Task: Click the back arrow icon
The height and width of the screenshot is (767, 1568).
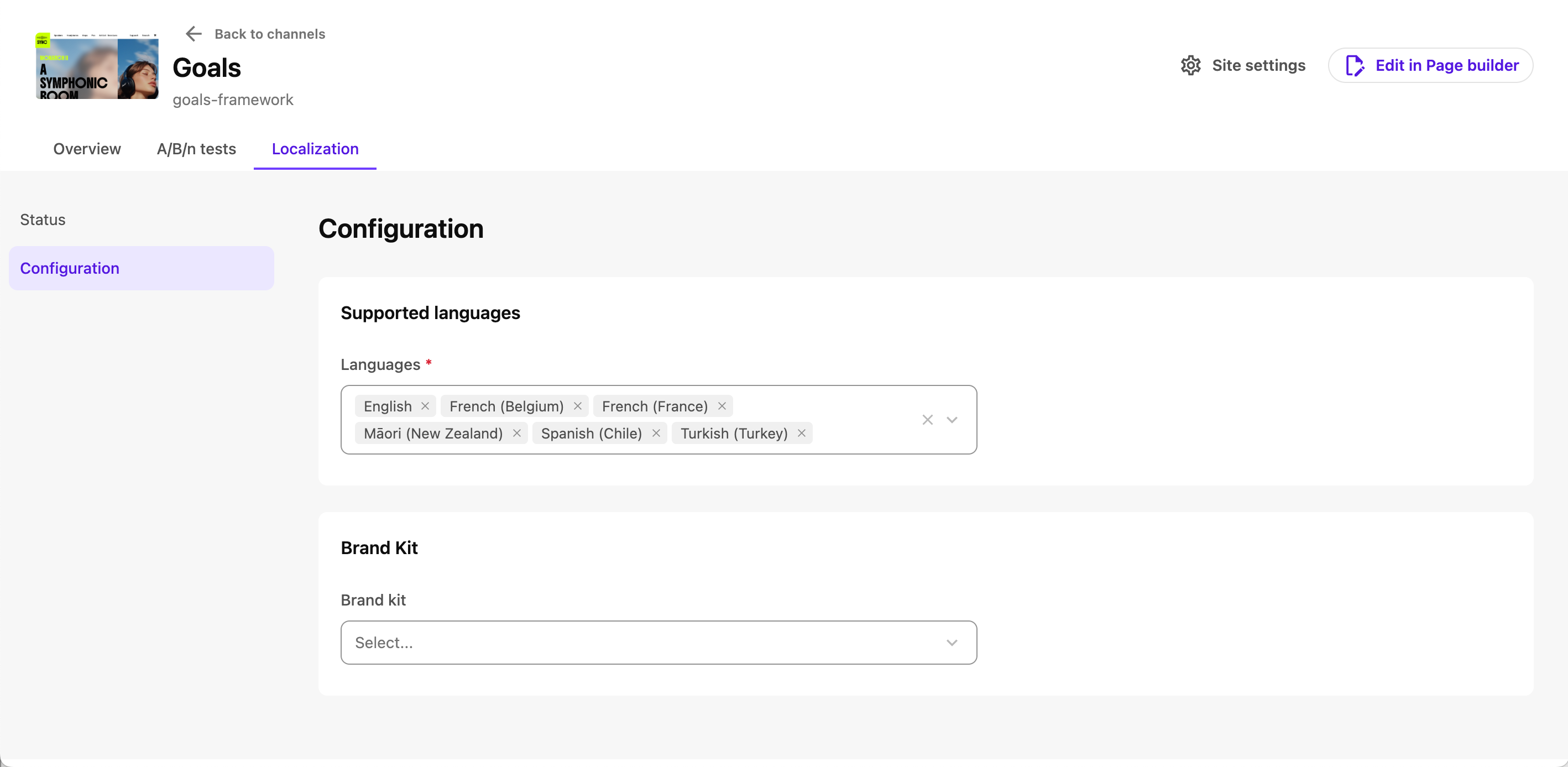Action: click(x=194, y=34)
